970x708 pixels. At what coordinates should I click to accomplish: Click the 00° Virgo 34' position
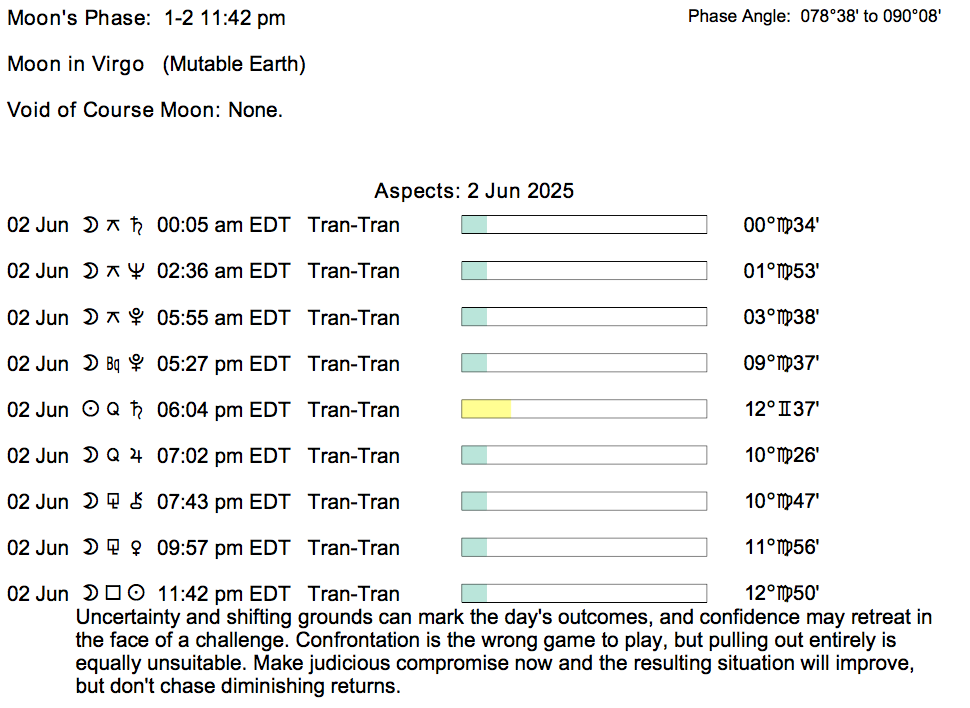pos(781,225)
